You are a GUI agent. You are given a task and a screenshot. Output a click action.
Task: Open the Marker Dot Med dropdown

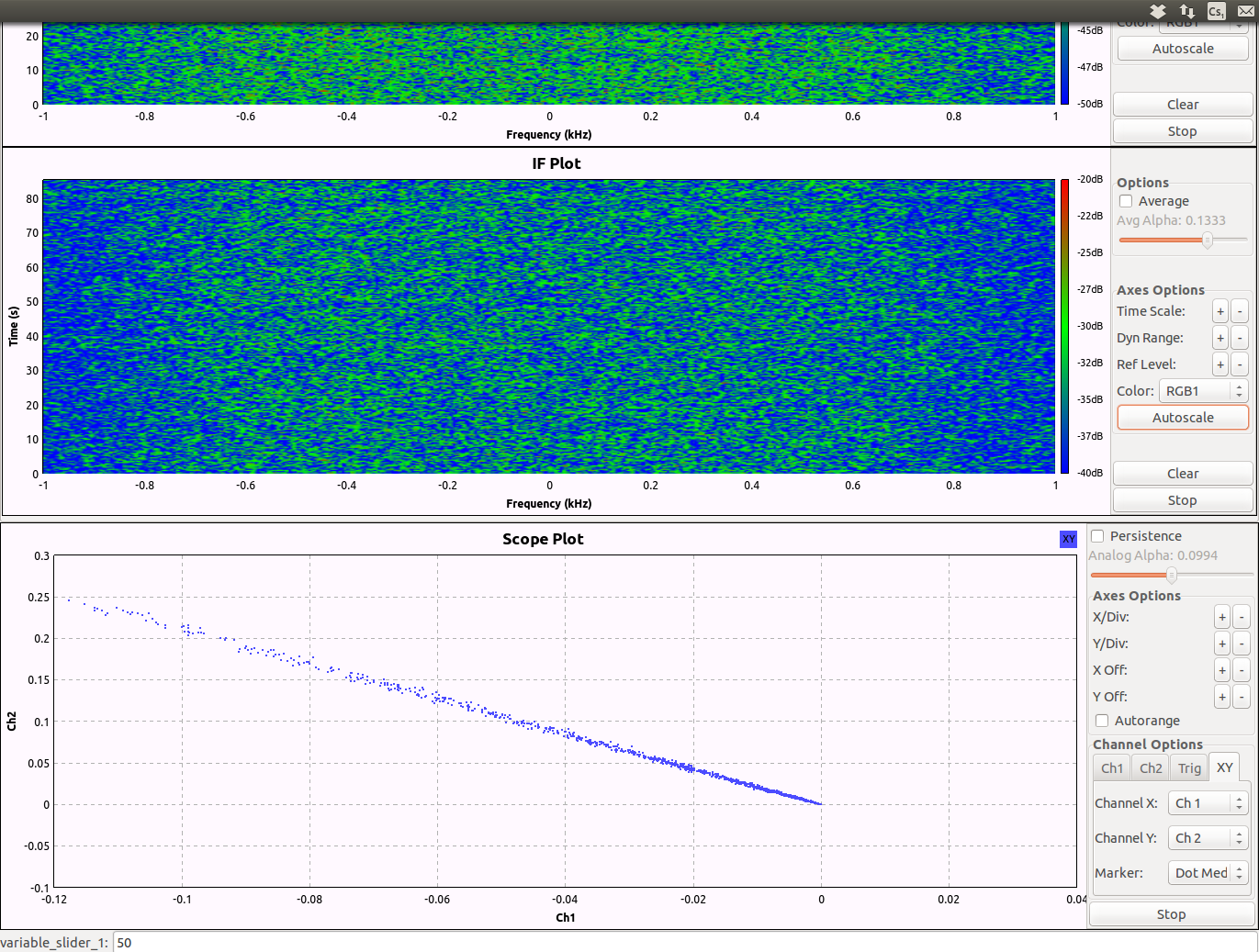pyautogui.click(x=1208, y=873)
